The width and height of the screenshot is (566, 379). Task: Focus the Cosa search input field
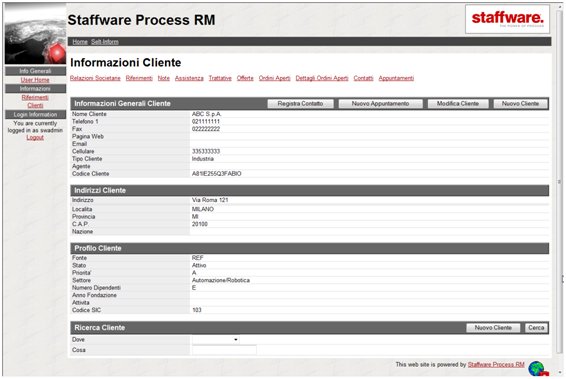(224, 350)
